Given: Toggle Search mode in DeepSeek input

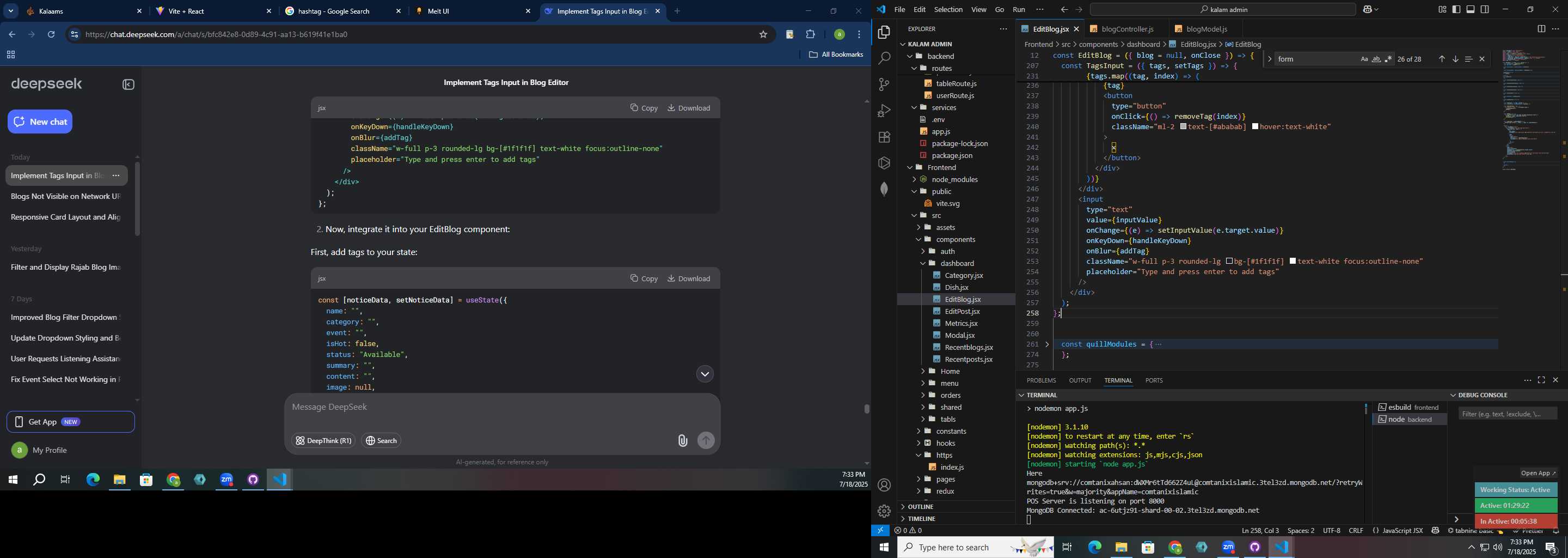Looking at the screenshot, I should (381, 440).
